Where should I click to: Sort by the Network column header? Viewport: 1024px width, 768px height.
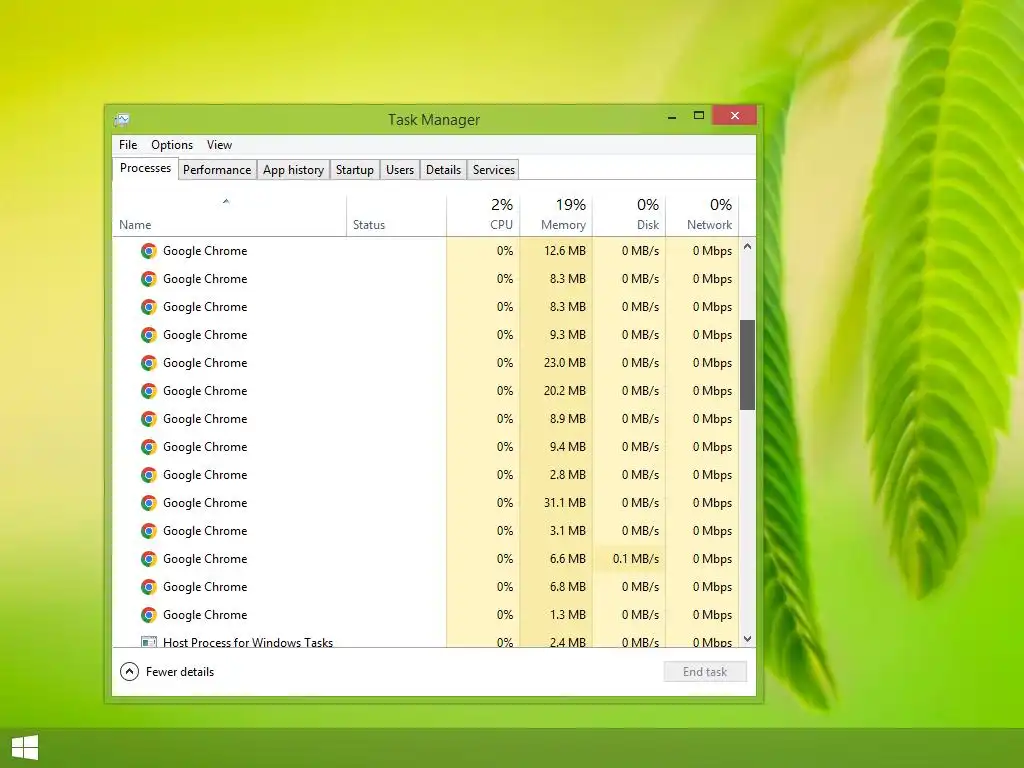(x=703, y=216)
